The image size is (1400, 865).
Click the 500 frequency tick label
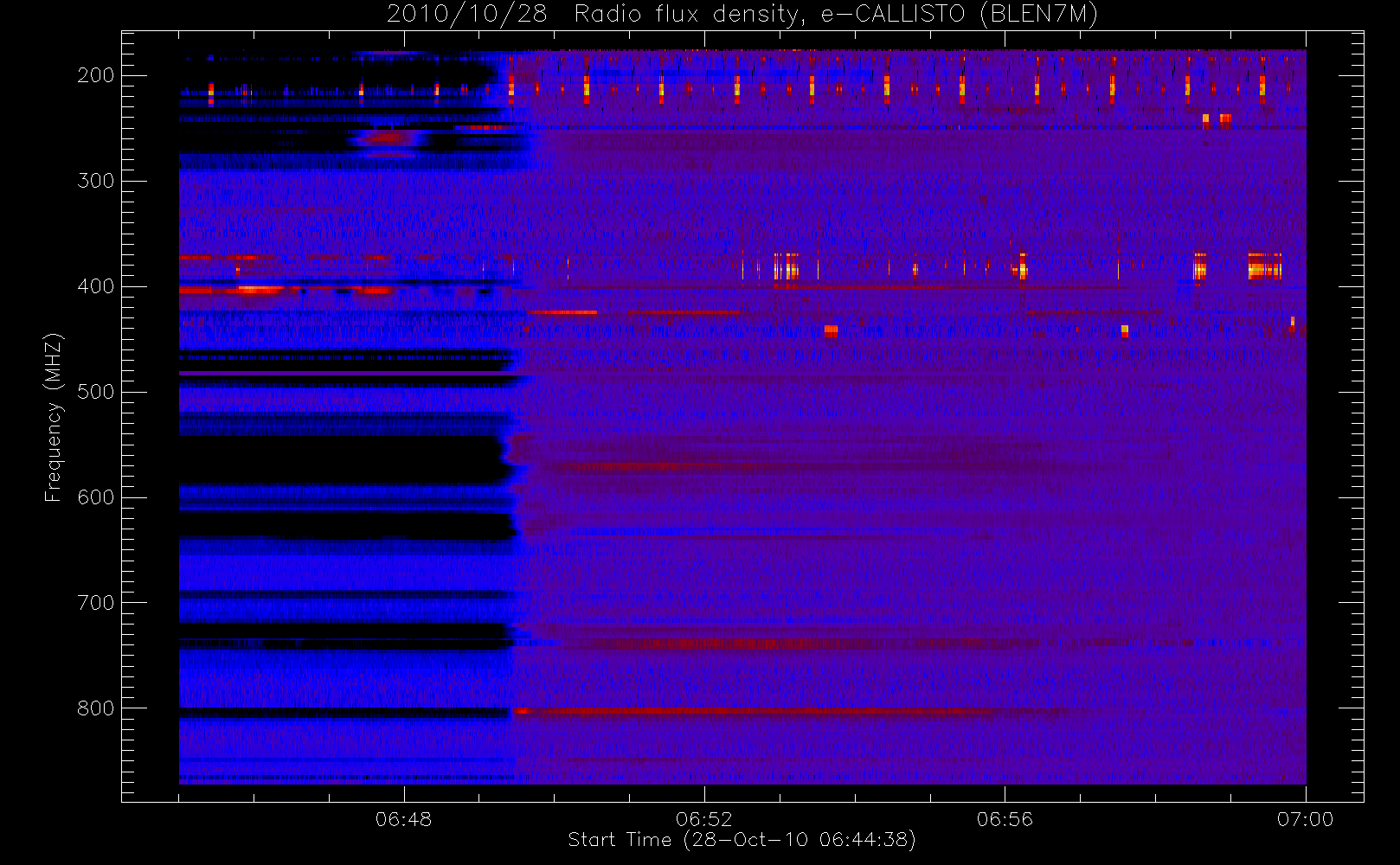pos(96,392)
